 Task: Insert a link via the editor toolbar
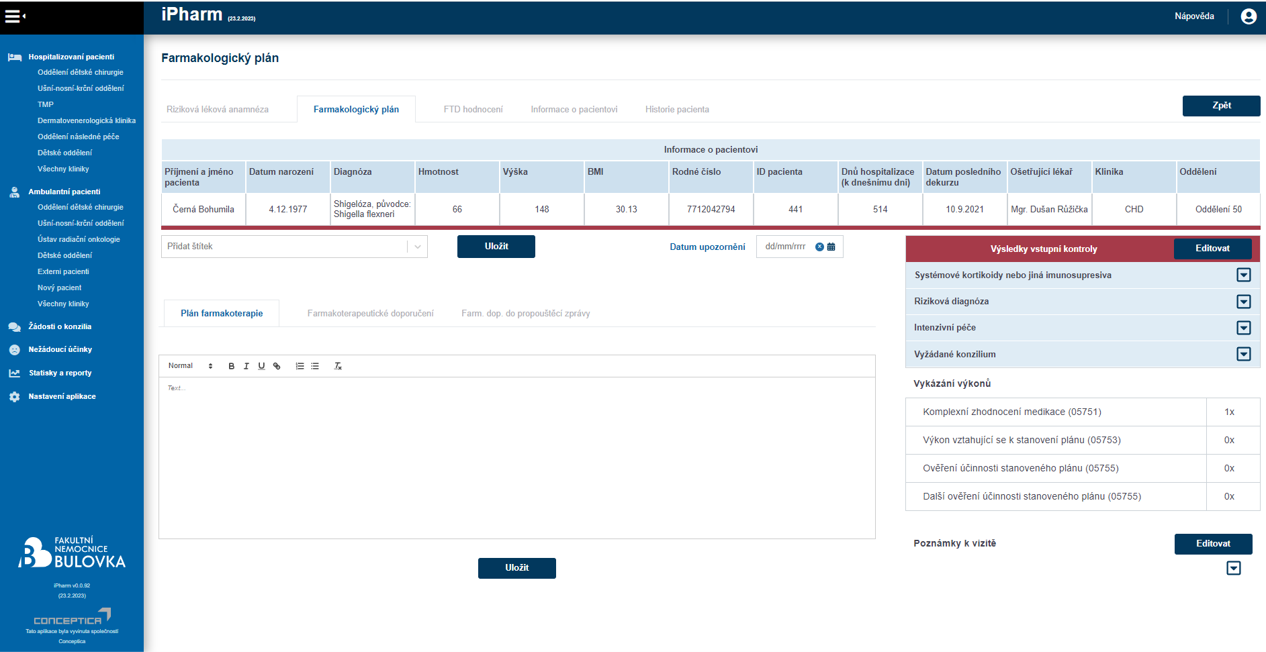(277, 366)
